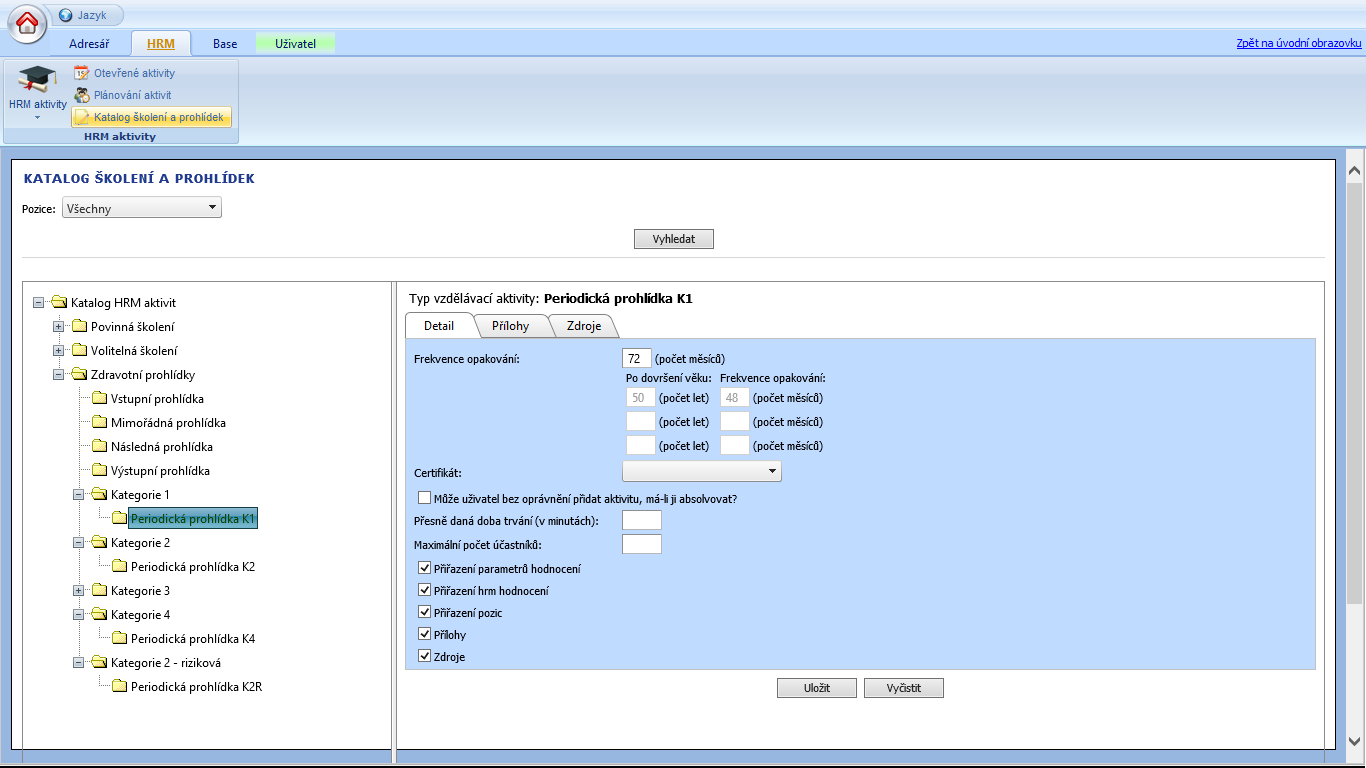Viewport: 1366px width, 768px height.
Task: Click the Periodická prohlídka K2 folder icon
Action: (119, 567)
